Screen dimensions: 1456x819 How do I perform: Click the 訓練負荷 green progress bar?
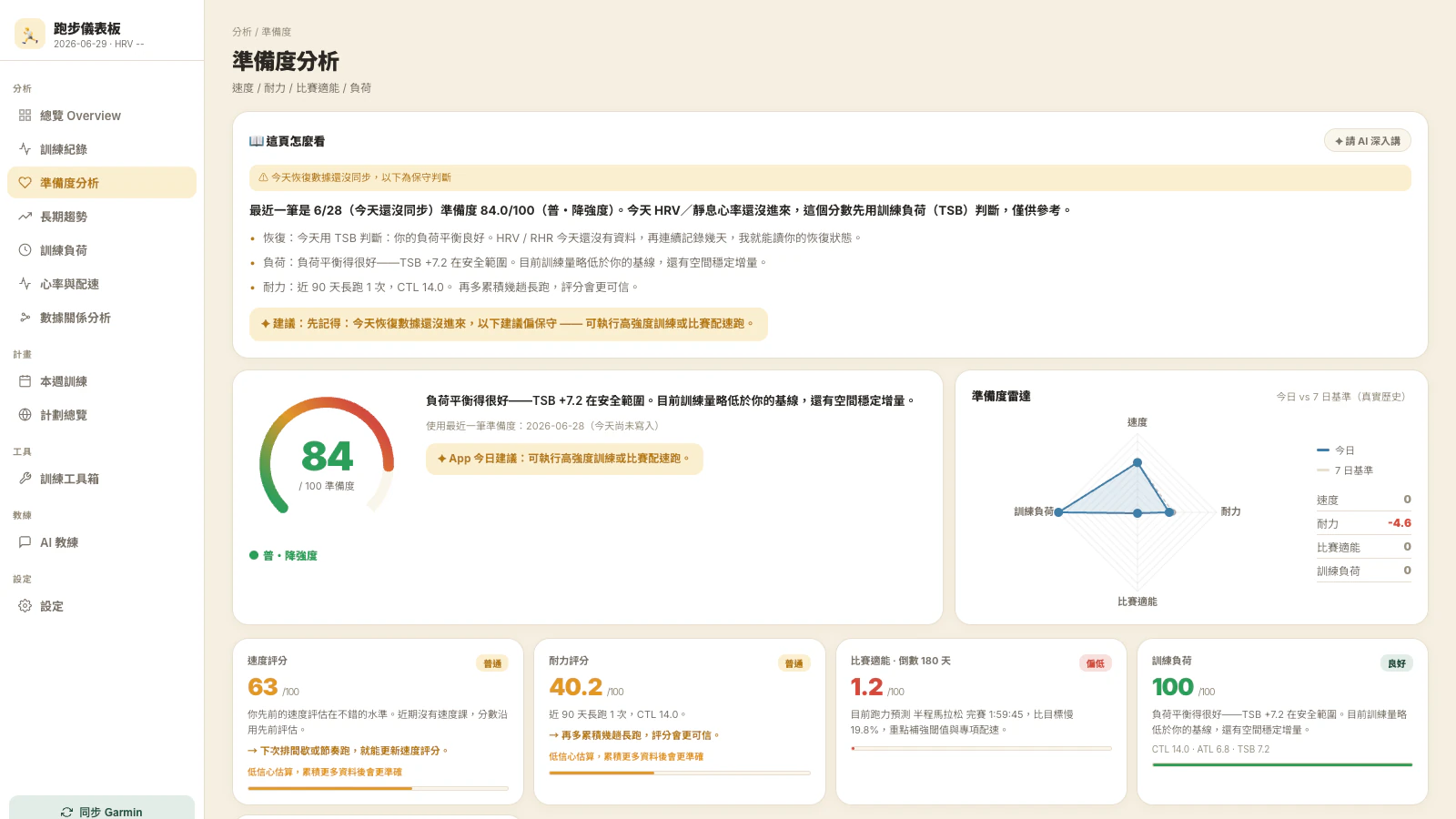click(1282, 765)
